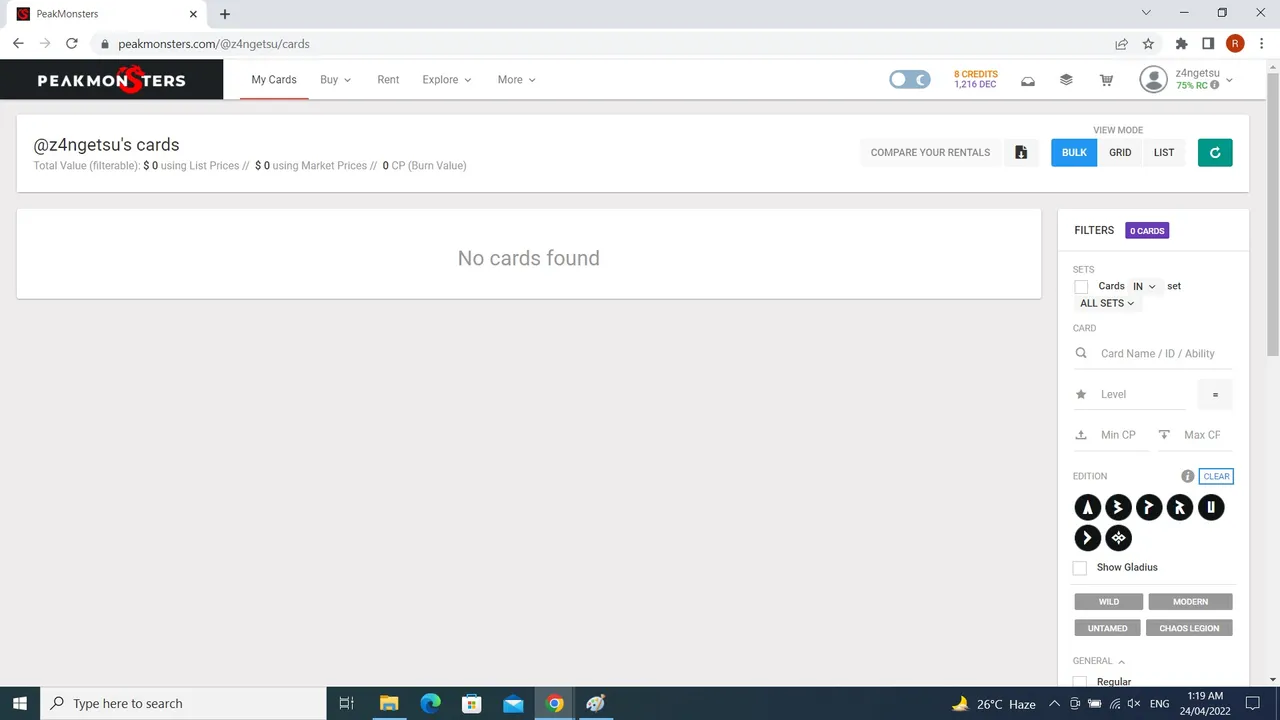The image size is (1280, 720).
Task: Select the Beta edition icon
Action: (1118, 508)
